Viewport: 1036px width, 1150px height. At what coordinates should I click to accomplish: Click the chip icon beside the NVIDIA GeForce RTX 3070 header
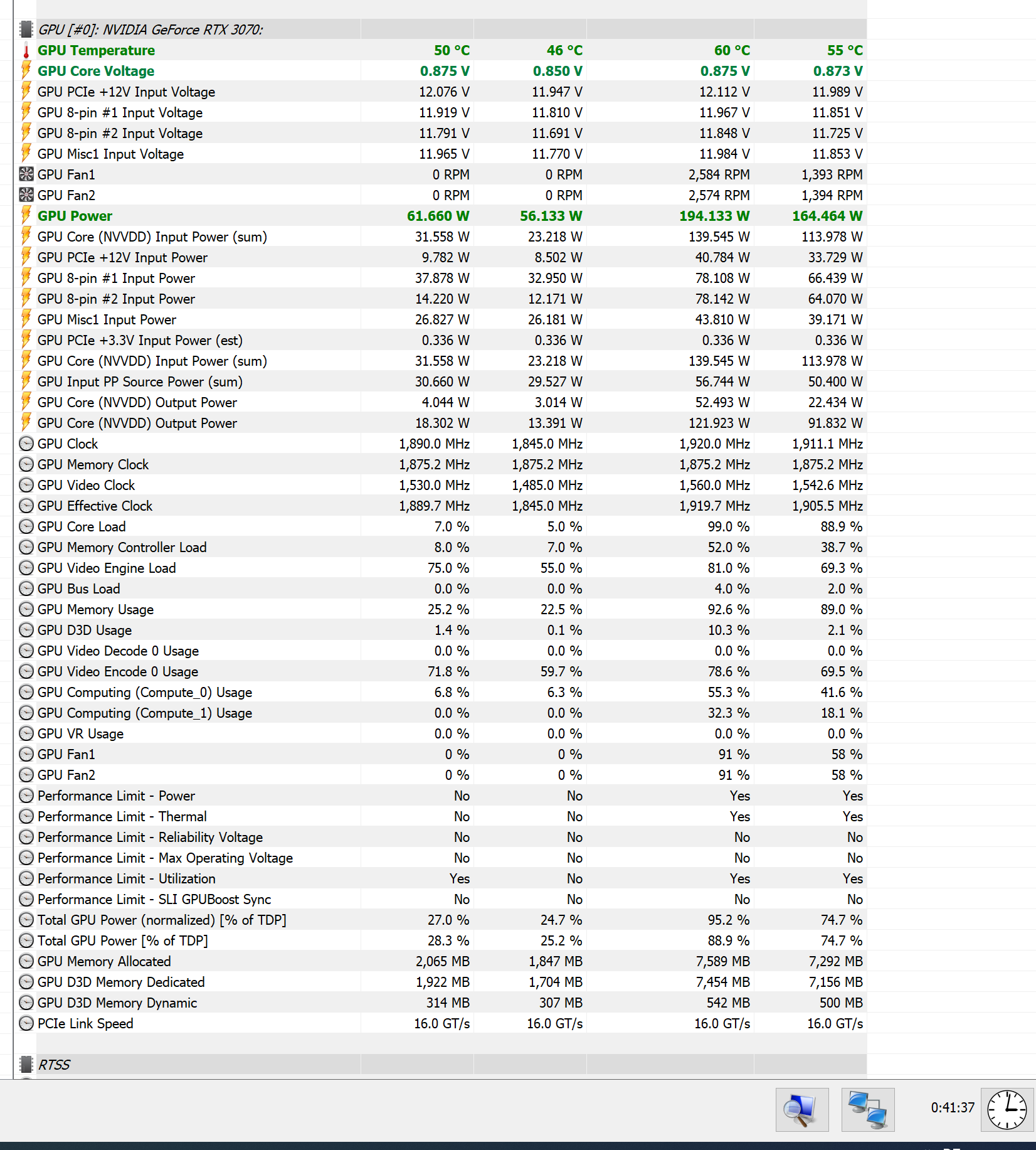(26, 29)
